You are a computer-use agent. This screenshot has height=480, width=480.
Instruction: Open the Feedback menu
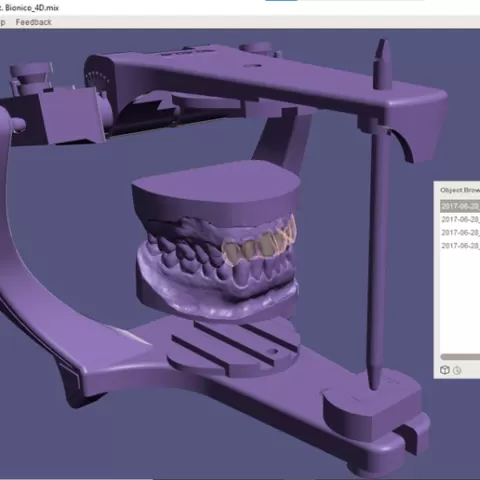point(33,22)
